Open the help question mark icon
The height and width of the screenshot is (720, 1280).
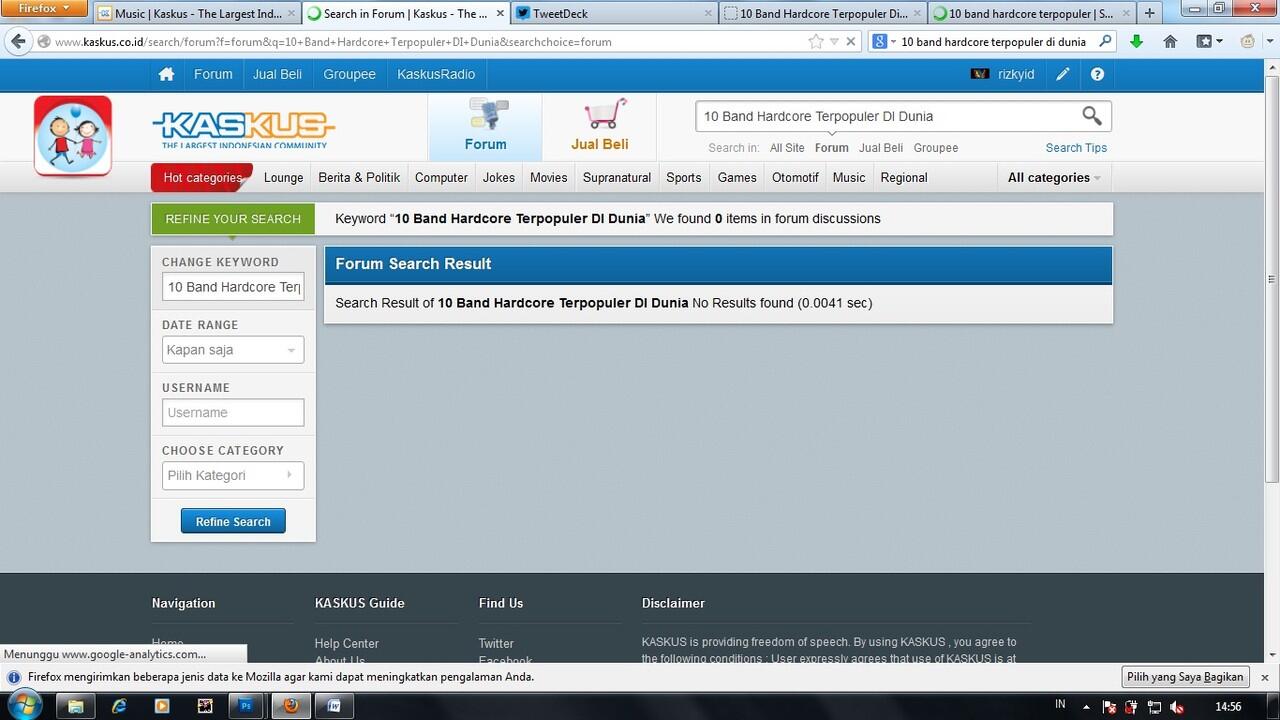(1097, 74)
